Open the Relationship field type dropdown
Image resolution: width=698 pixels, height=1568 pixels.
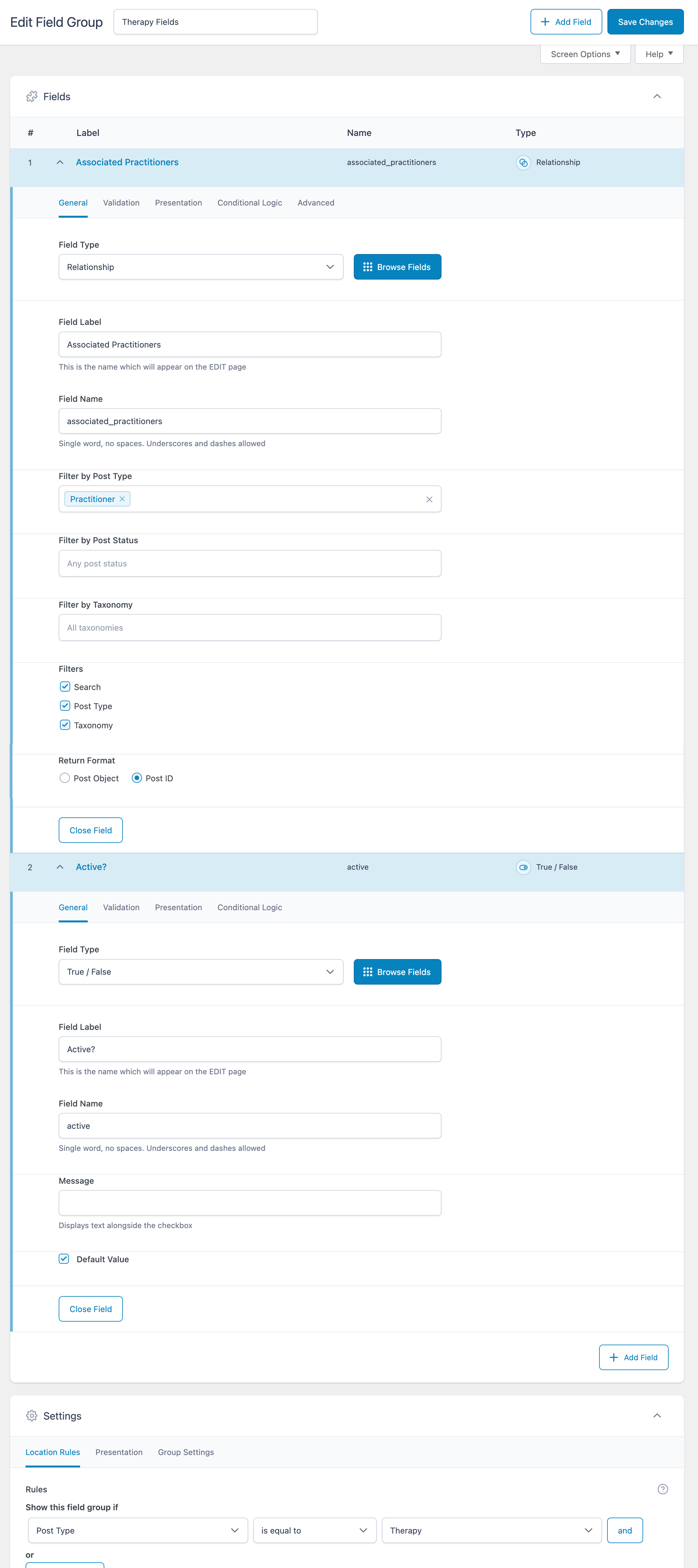tap(201, 267)
